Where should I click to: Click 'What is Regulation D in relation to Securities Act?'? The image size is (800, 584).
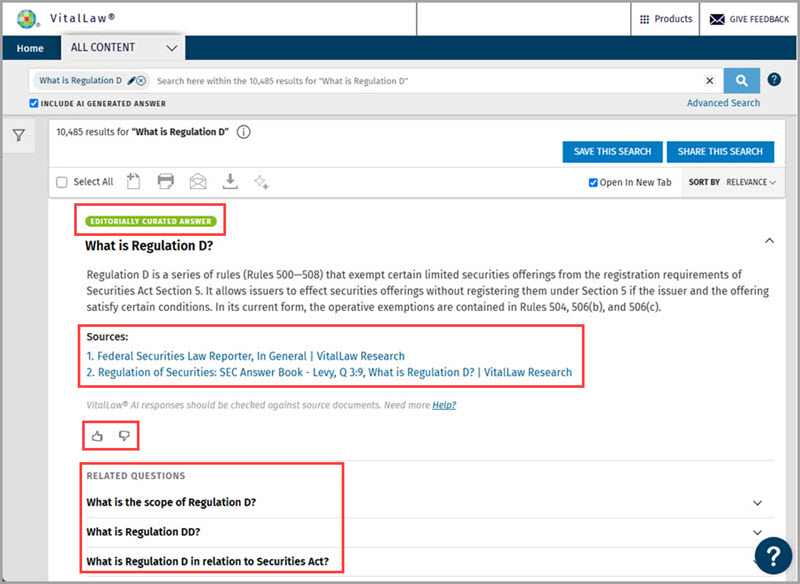click(x=208, y=562)
